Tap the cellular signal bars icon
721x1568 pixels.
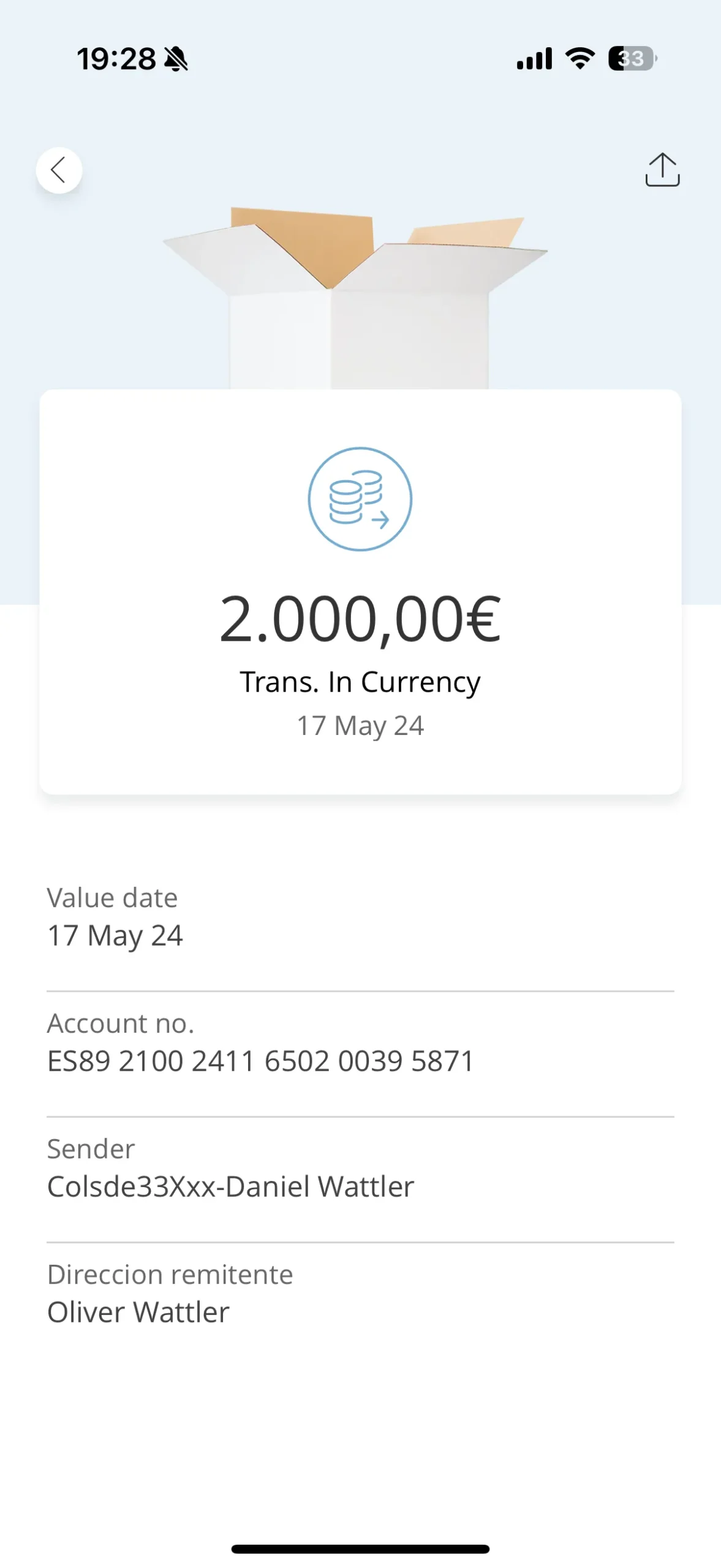tap(534, 59)
